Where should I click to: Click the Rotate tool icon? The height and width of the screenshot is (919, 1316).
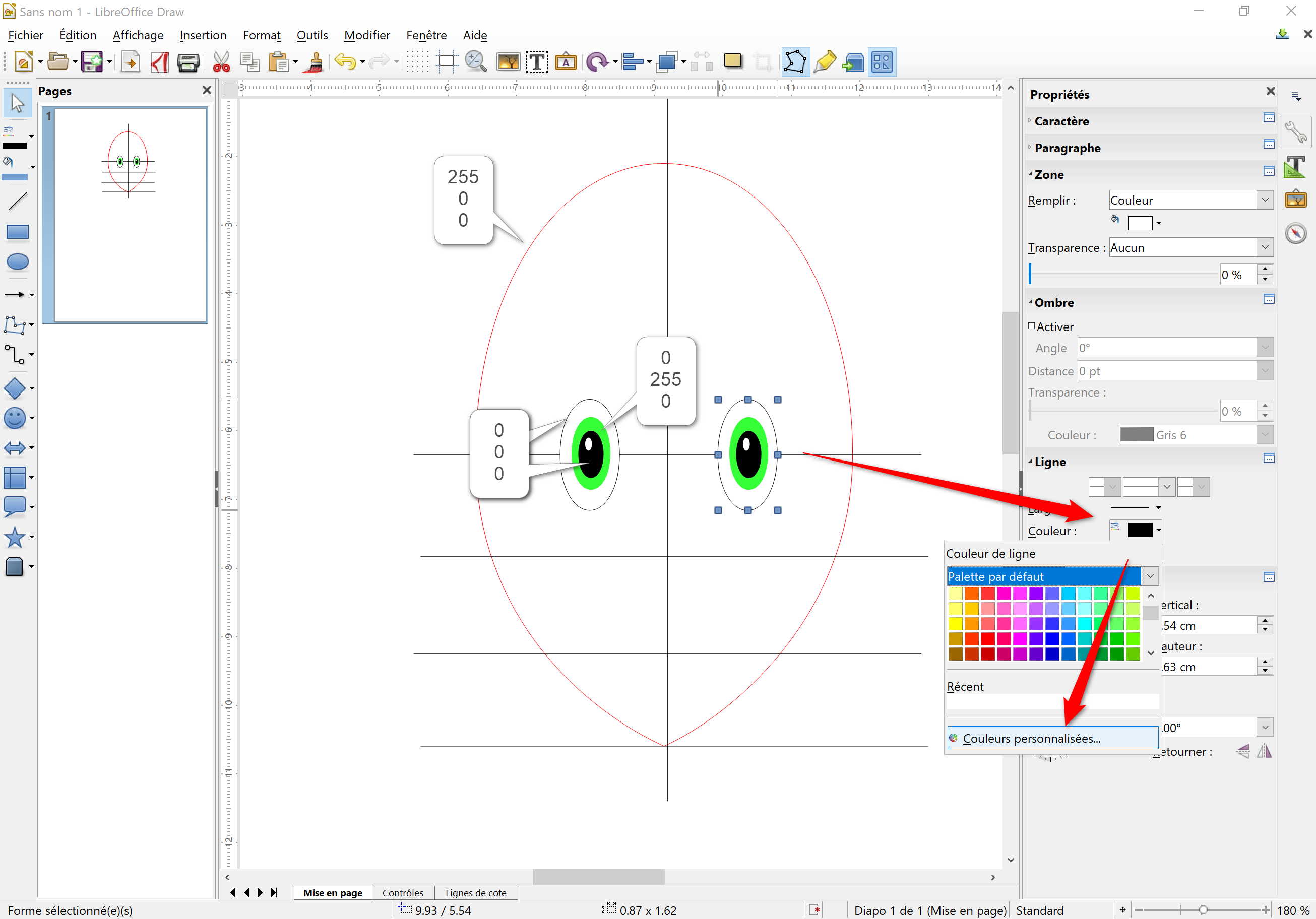click(x=597, y=61)
